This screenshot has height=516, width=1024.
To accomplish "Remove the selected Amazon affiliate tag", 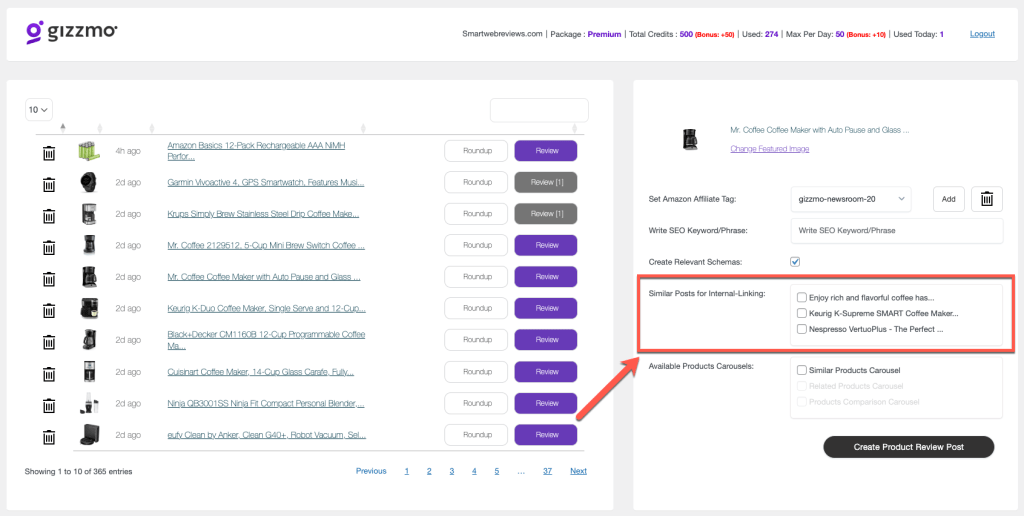I will (x=986, y=199).
